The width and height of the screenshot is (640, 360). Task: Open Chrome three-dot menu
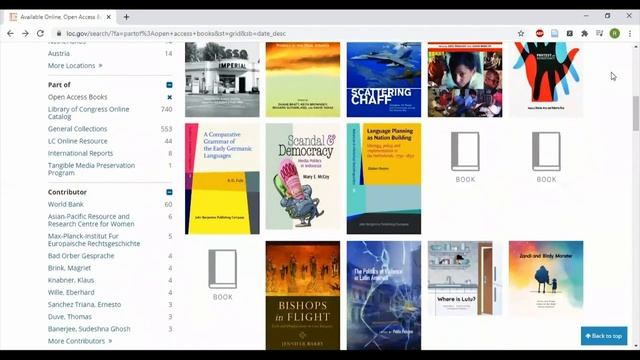[630, 33]
